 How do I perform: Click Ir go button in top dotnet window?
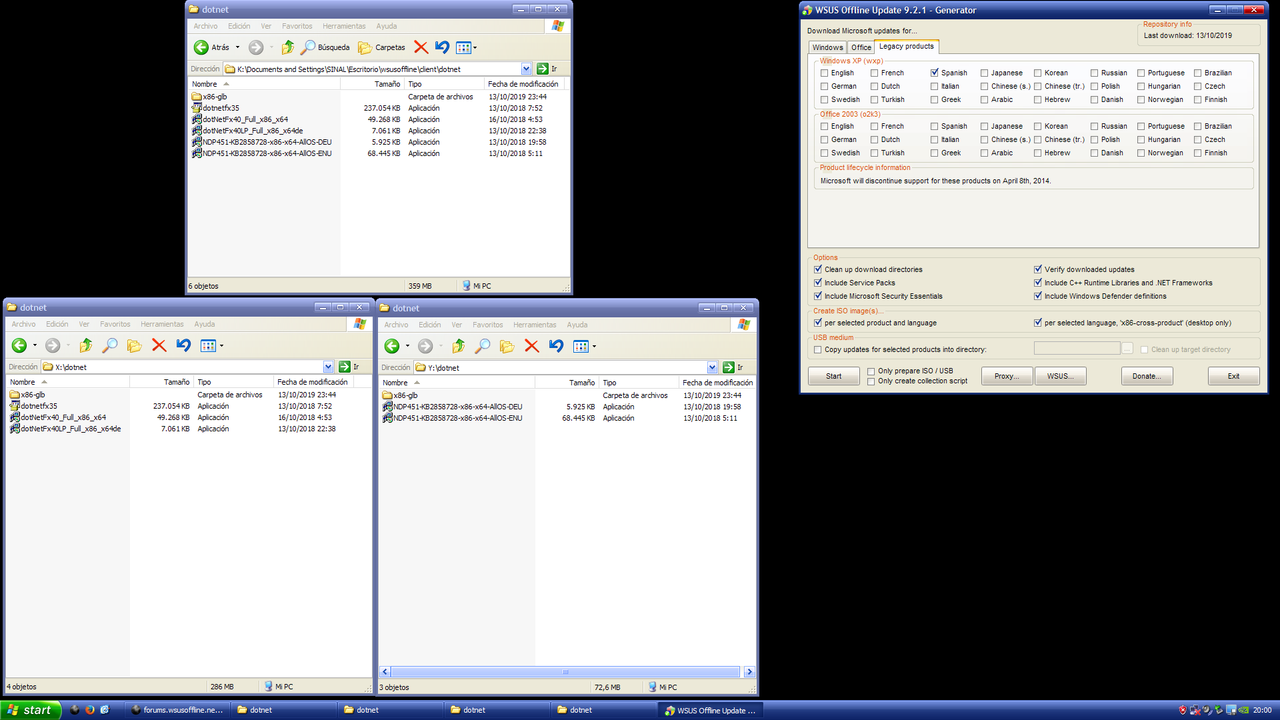(546, 69)
